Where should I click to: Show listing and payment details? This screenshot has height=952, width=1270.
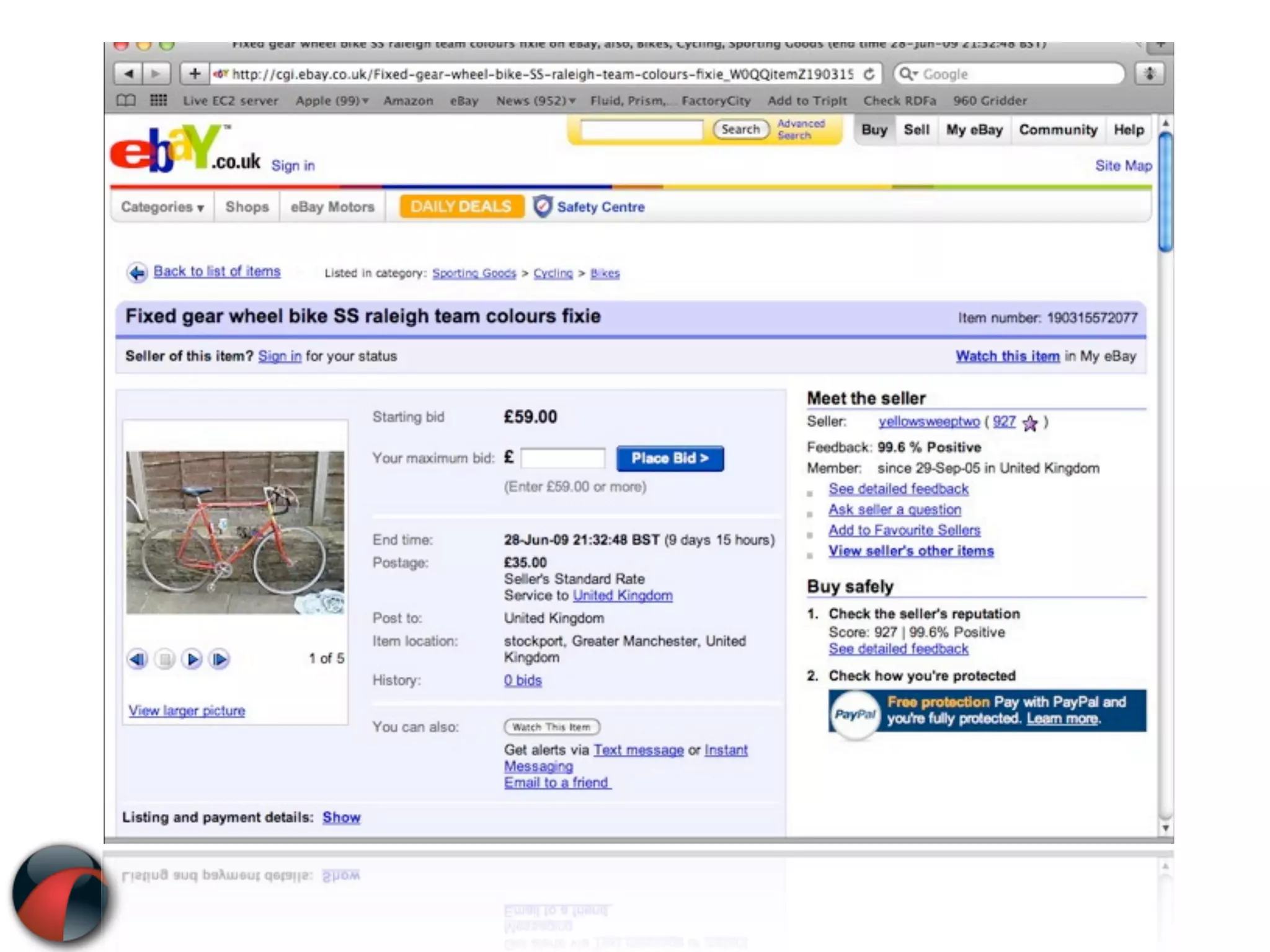click(x=341, y=818)
